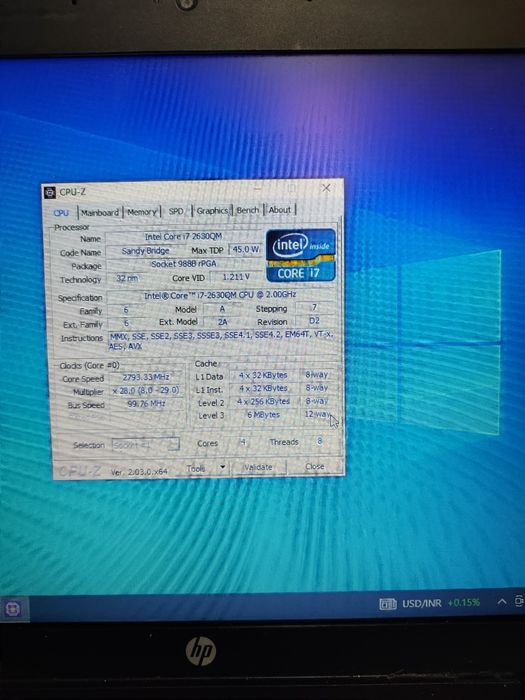This screenshot has height=700, width=525.
Task: Click the Validate button
Action: 258,467
